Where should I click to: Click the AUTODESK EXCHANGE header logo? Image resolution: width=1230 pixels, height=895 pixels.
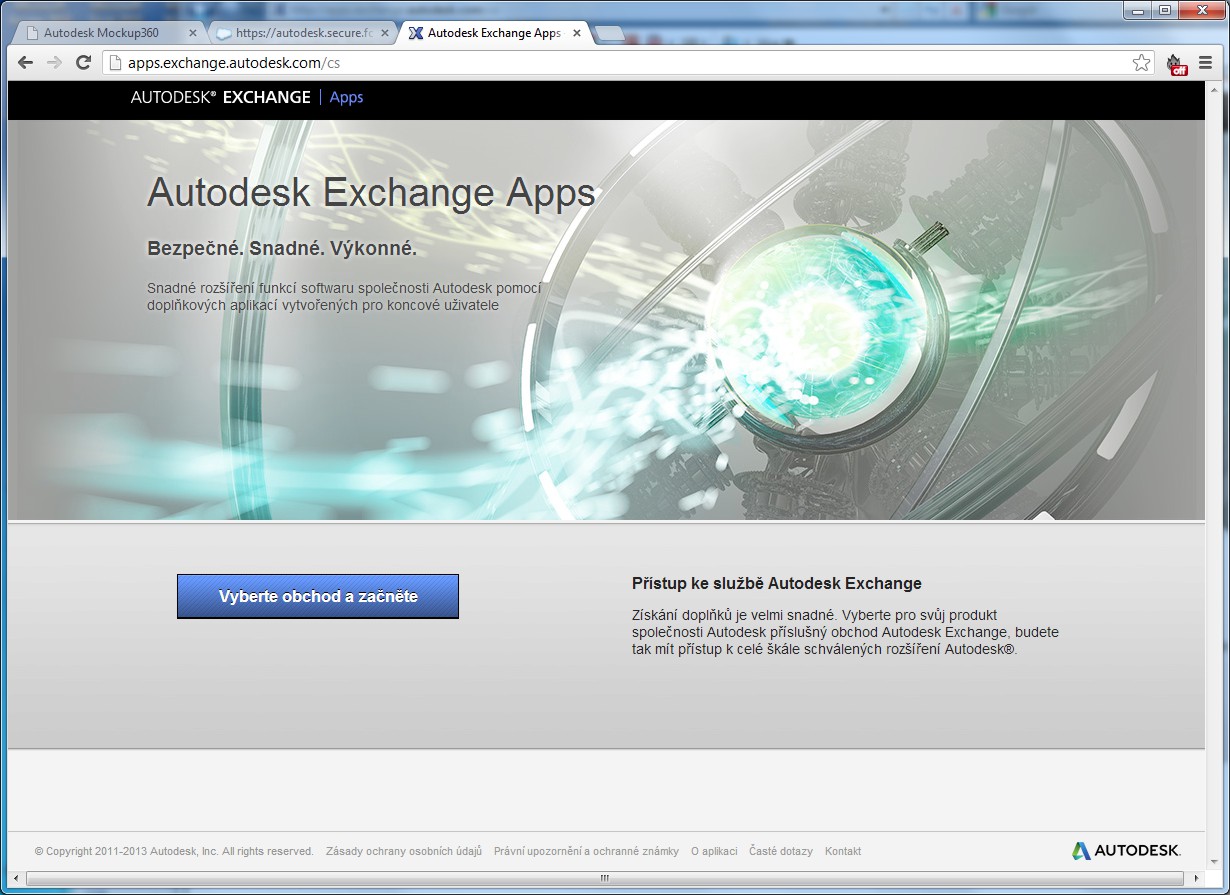218,97
